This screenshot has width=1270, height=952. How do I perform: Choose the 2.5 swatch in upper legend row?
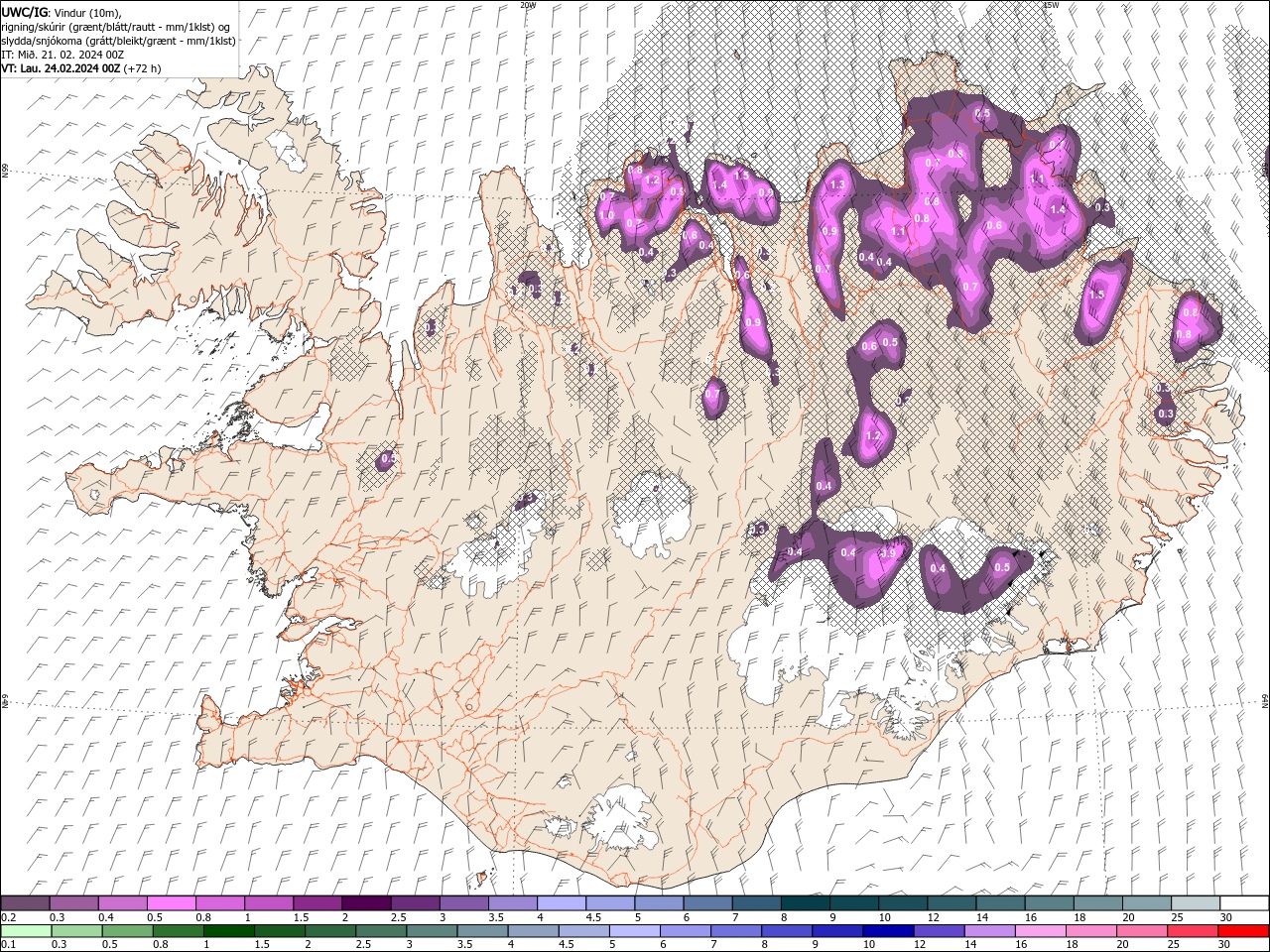point(415,903)
